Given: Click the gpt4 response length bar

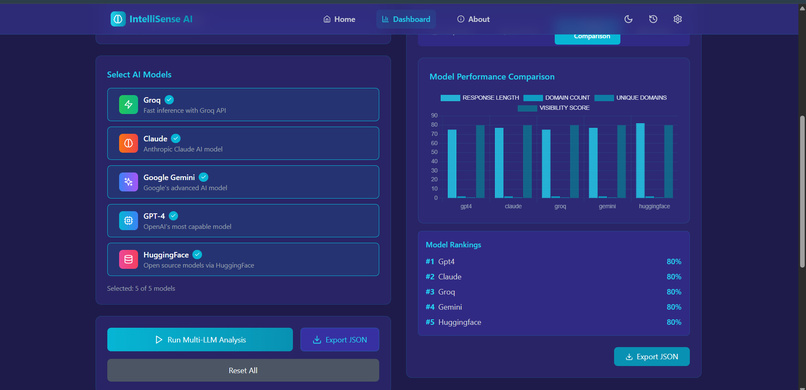Looking at the screenshot, I should 452,163.
